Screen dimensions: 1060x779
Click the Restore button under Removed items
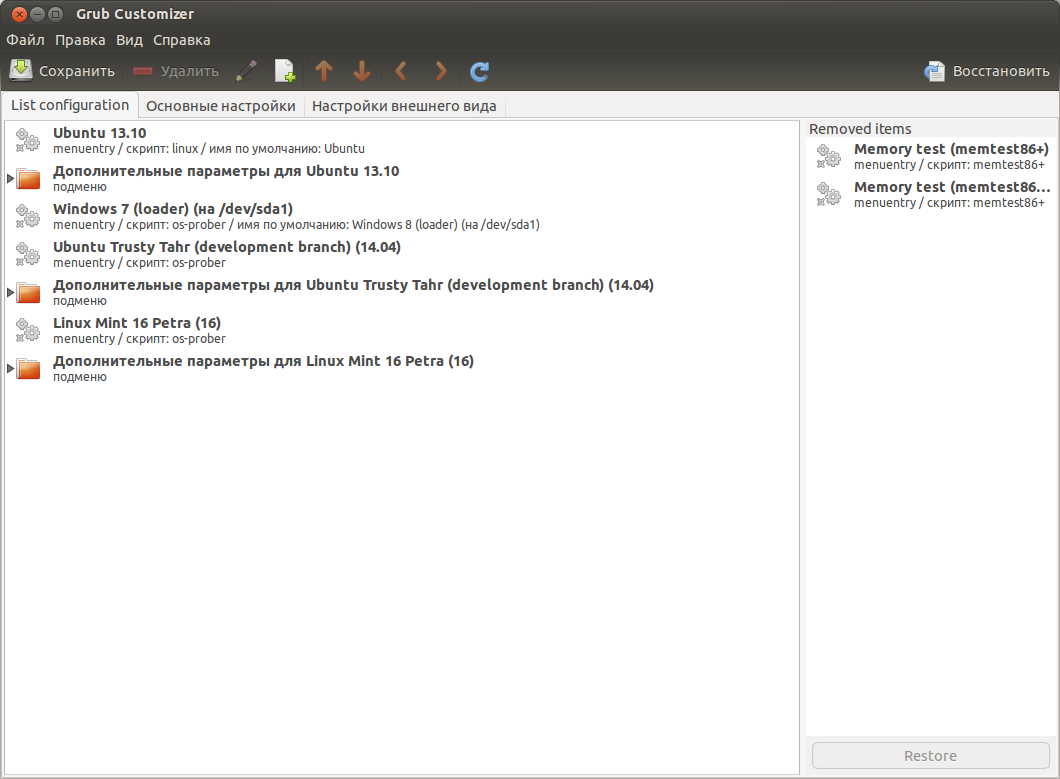coord(930,755)
